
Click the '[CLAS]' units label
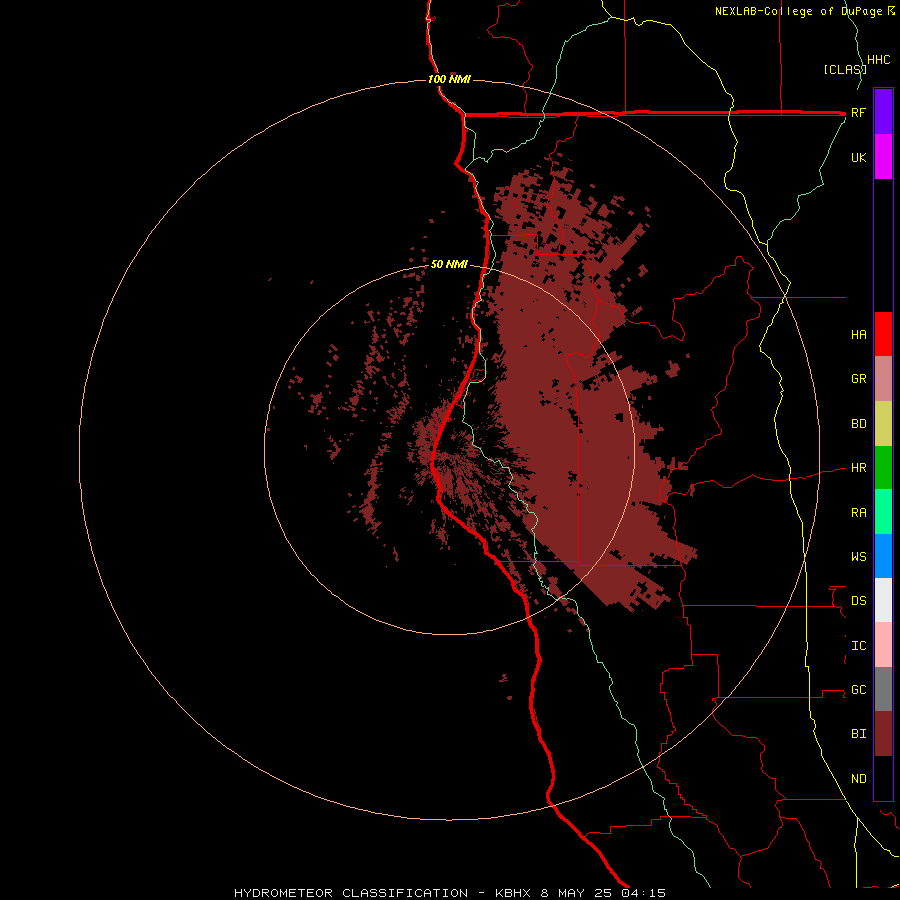pyautogui.click(x=845, y=69)
